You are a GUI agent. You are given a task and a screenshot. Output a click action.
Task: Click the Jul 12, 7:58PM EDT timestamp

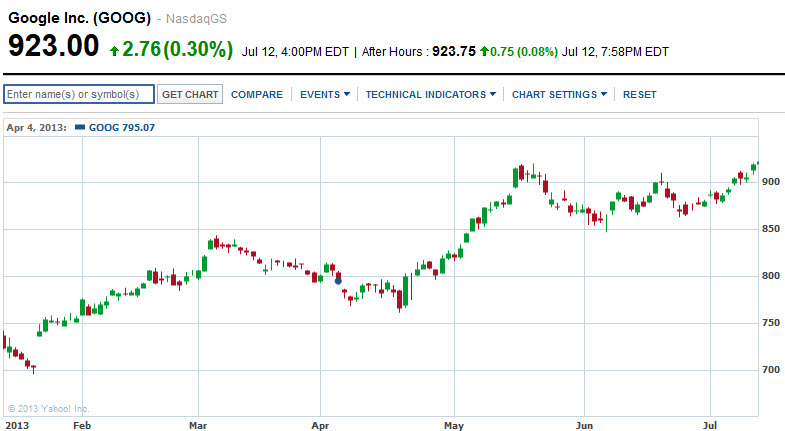coord(615,52)
